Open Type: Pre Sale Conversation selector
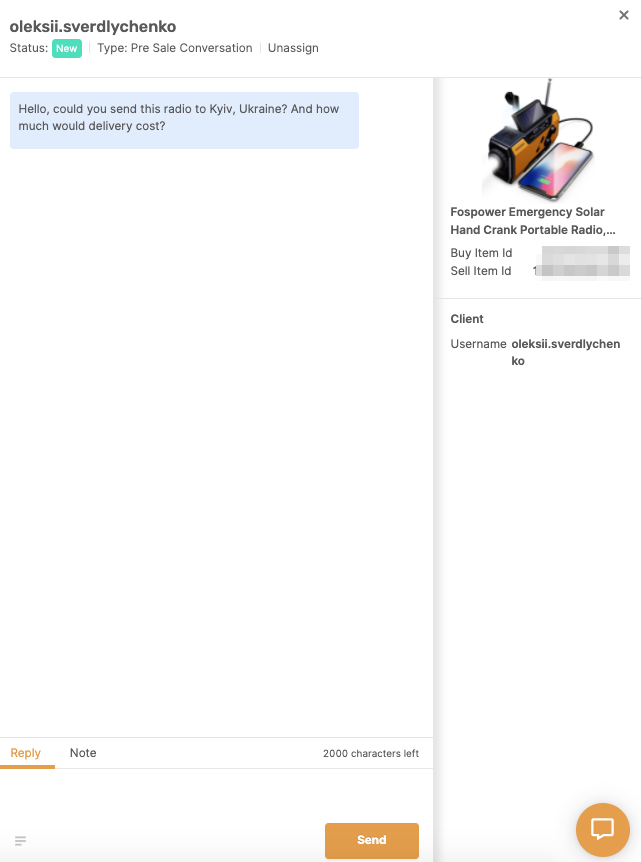The image size is (641, 862). (175, 48)
